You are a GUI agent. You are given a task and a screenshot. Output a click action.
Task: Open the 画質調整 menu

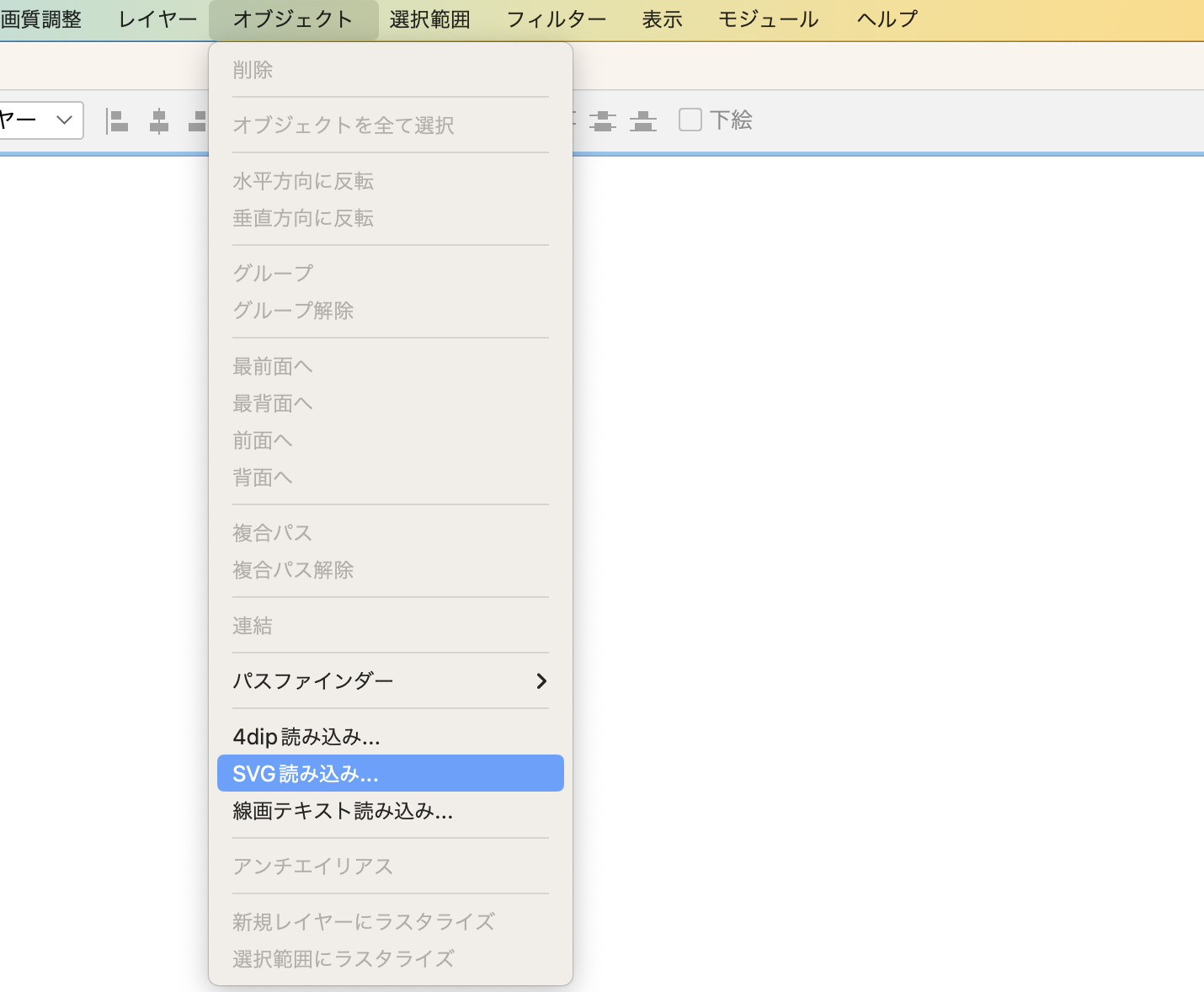coord(40,19)
